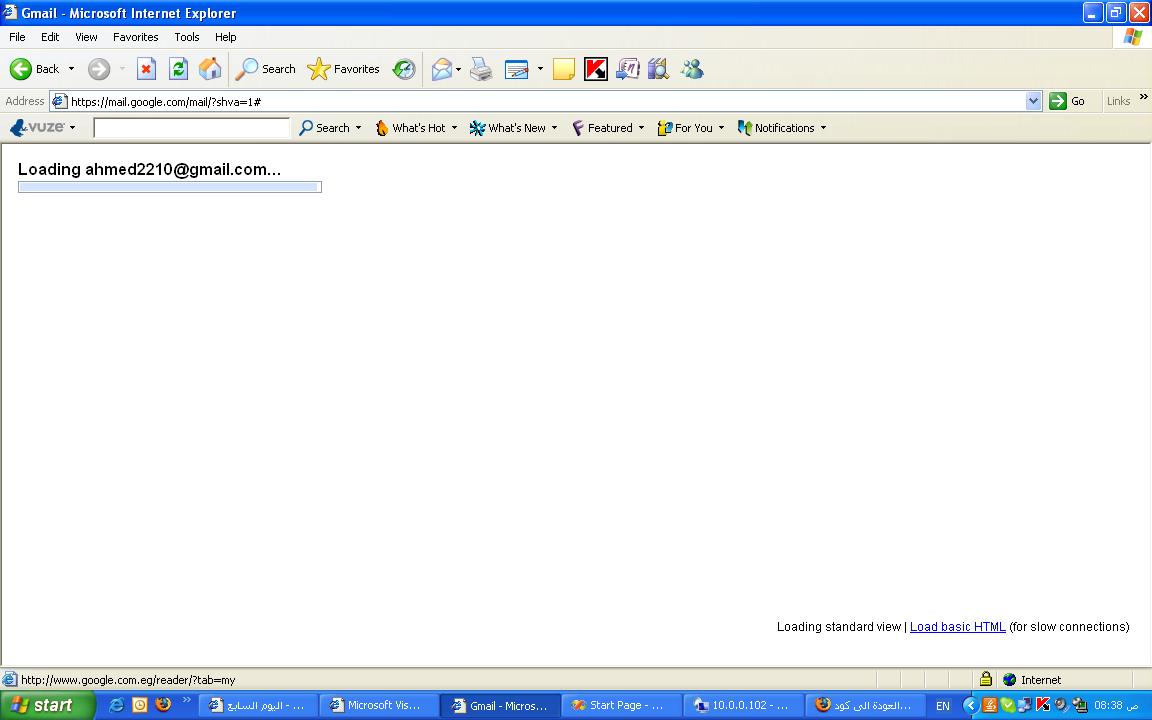Open the Tools menu
This screenshot has width=1152, height=720.
coord(187,37)
